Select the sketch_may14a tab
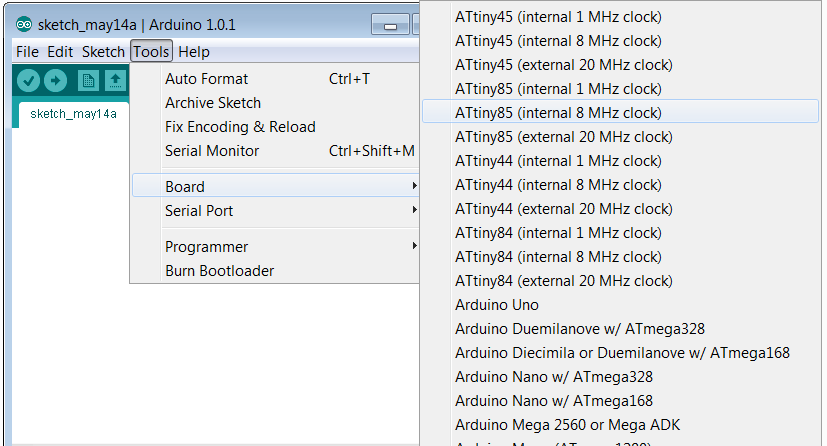This screenshot has width=827, height=446. point(73,114)
